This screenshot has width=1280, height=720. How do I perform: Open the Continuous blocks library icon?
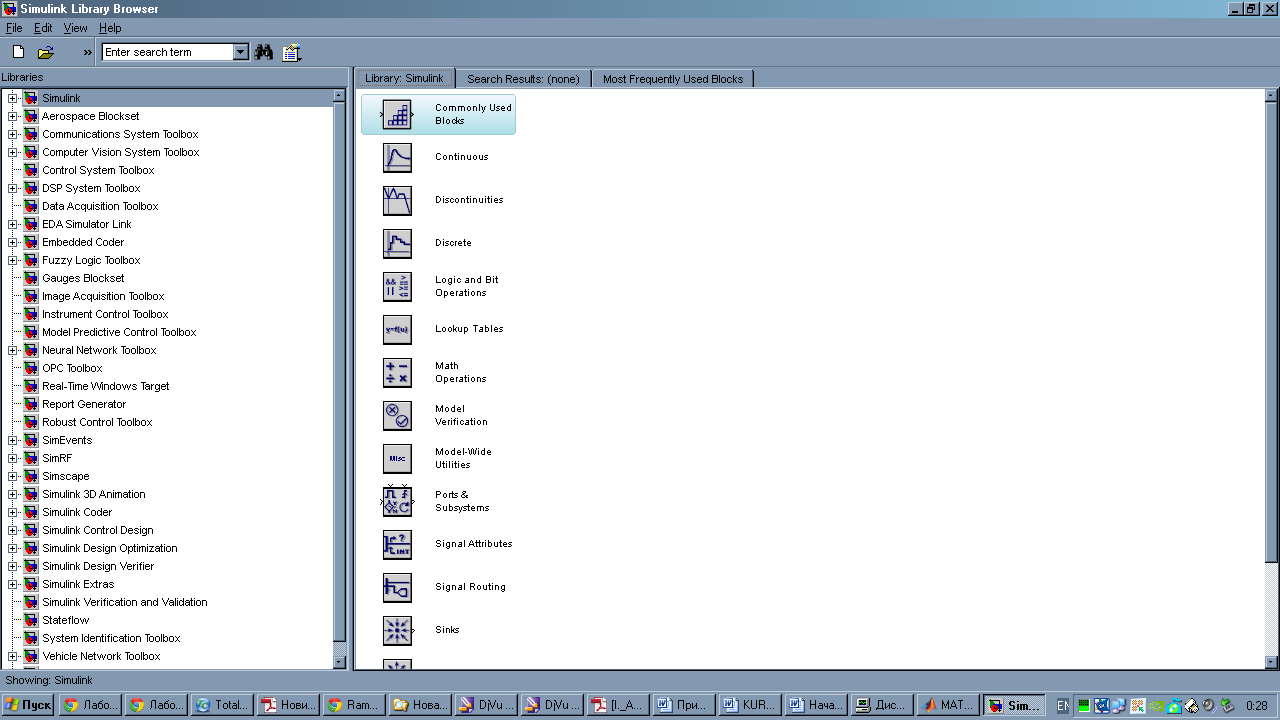tap(397, 157)
